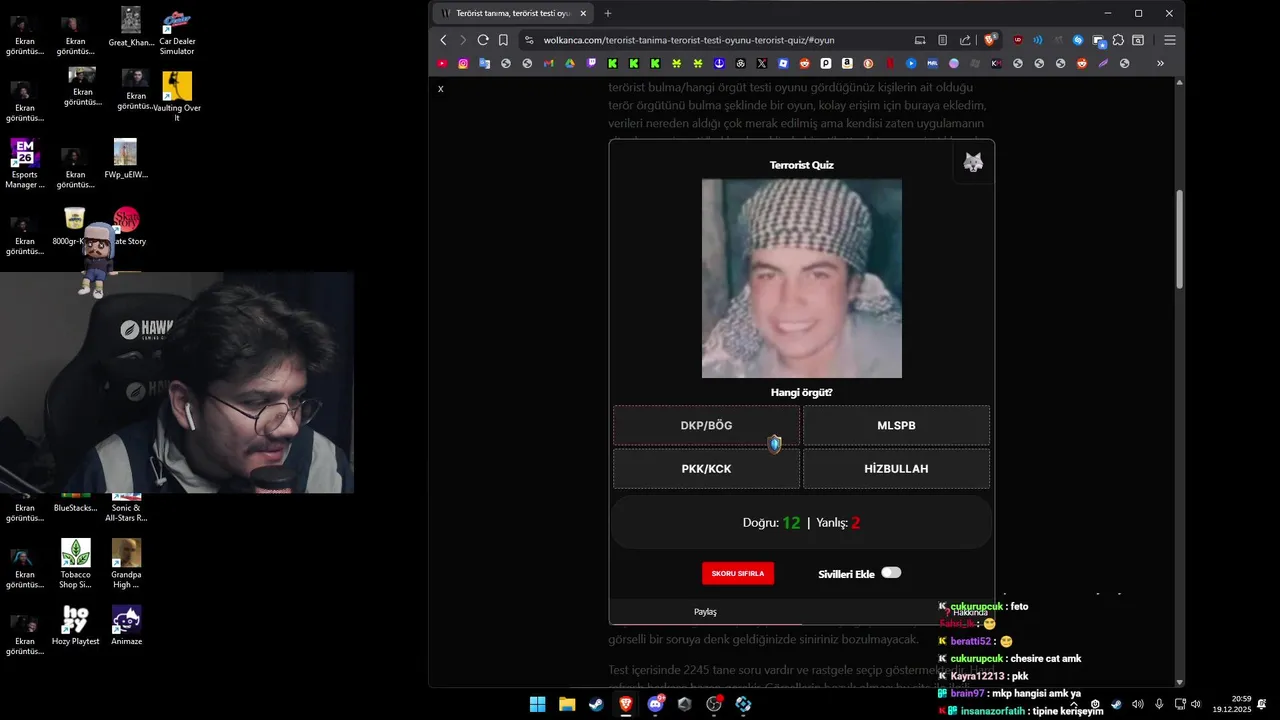Viewport: 1280px width, 720px height.
Task: Open BlueStacks desktop icon
Action: coord(75,503)
